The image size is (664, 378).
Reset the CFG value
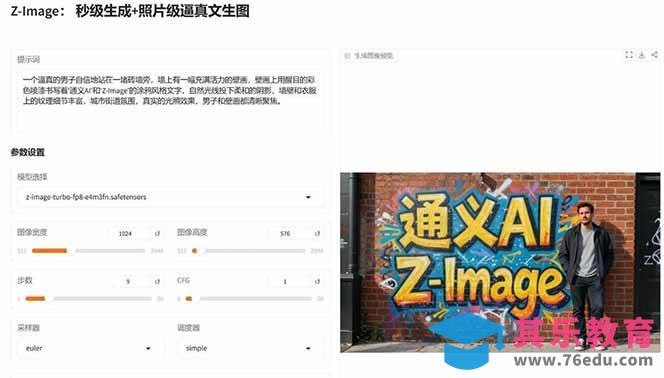coord(317,281)
